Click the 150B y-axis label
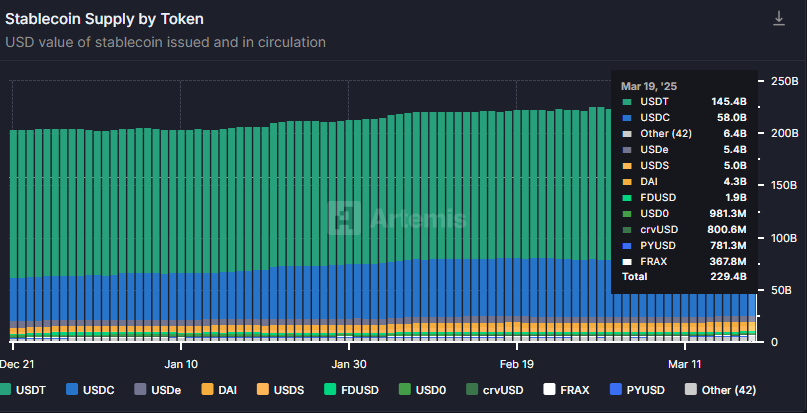 pos(784,185)
